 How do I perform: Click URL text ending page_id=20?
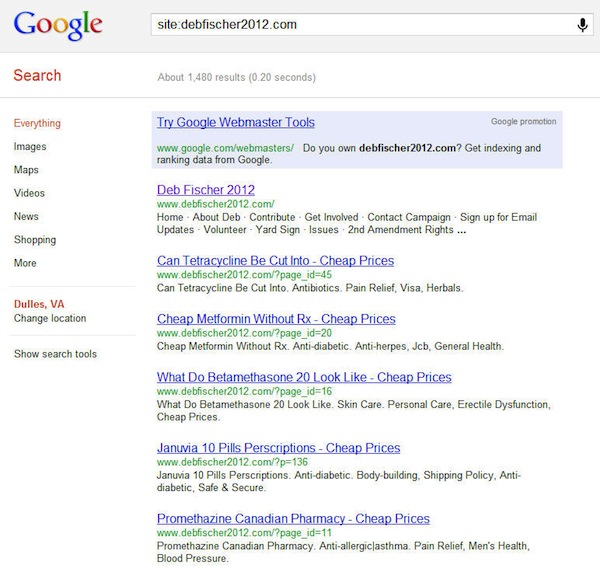coord(244,333)
